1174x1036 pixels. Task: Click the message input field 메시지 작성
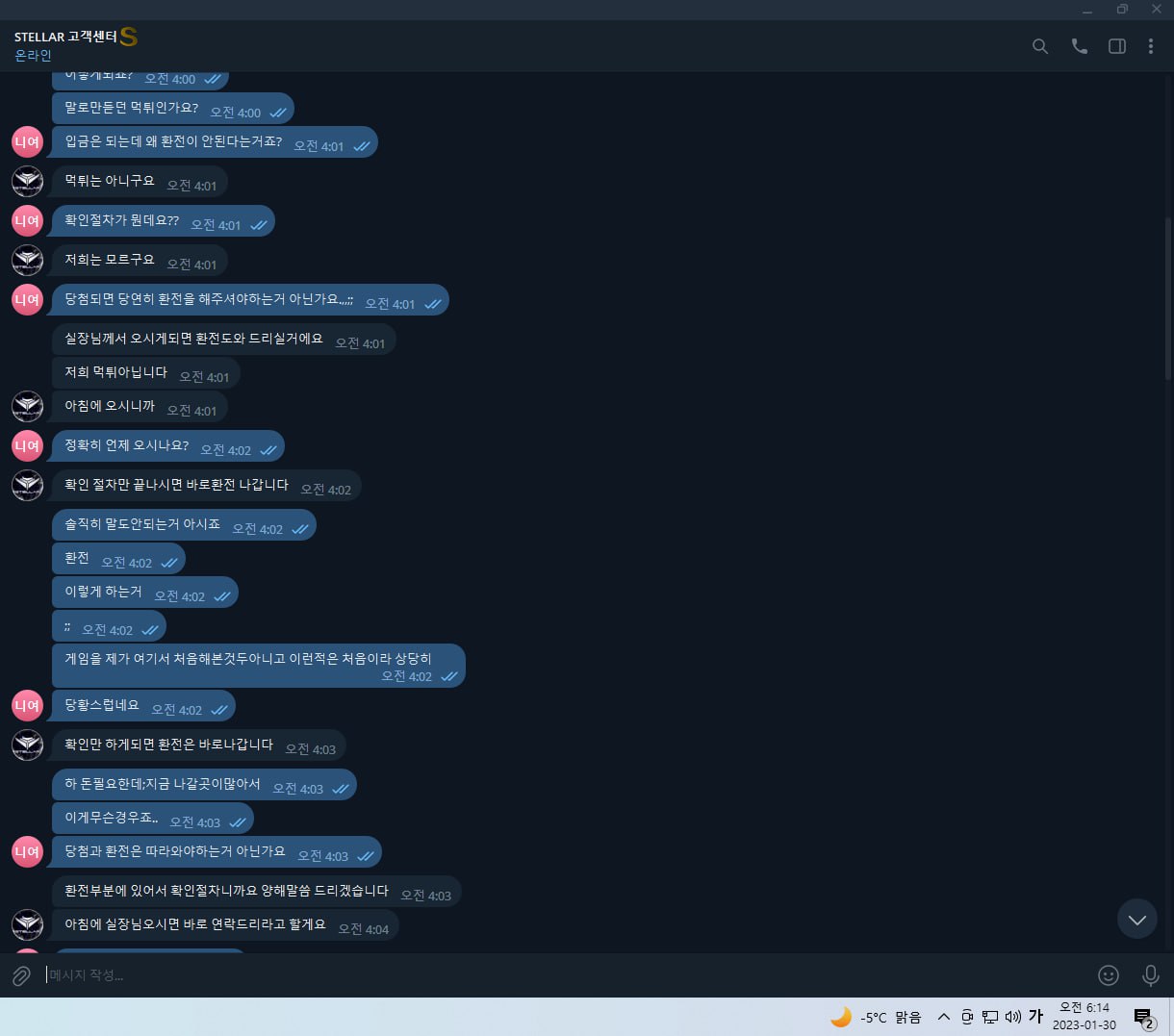click(568, 975)
